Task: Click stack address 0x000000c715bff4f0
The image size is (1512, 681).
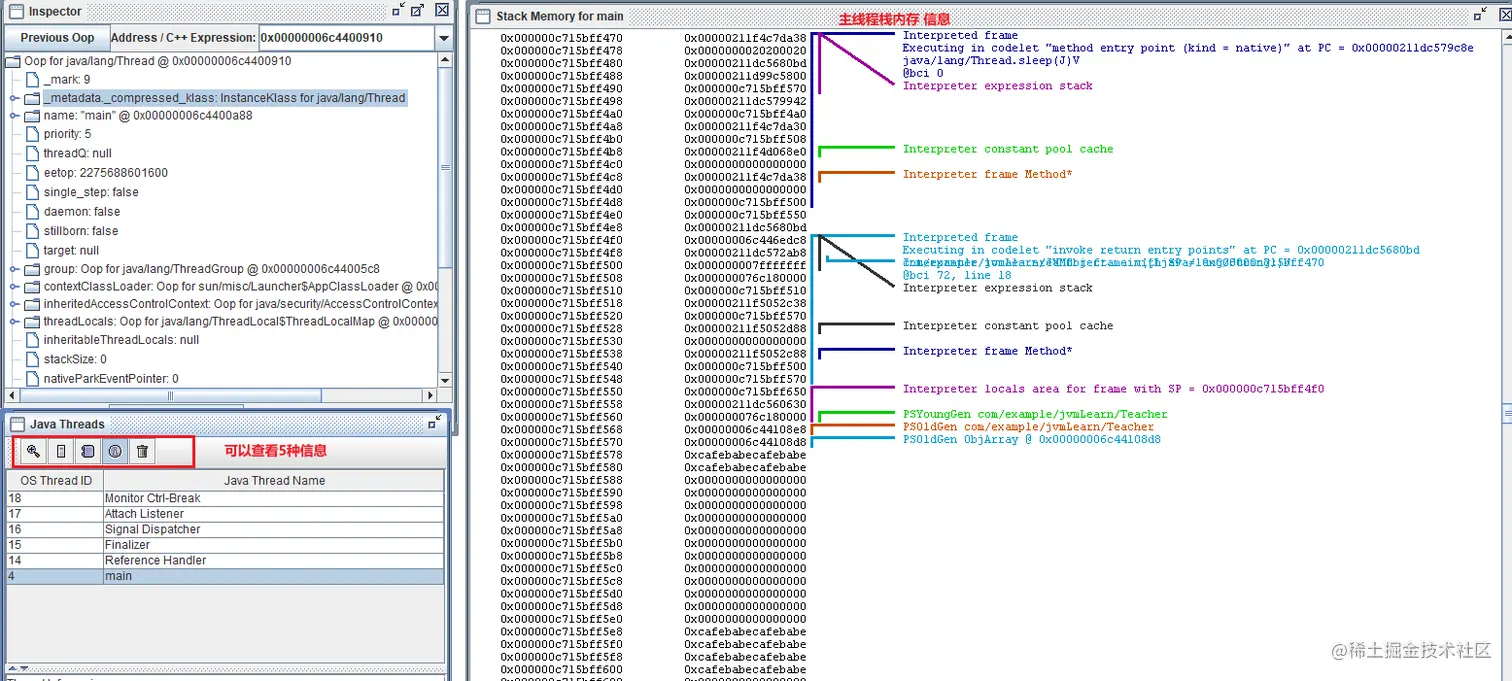Action: click(x=562, y=240)
